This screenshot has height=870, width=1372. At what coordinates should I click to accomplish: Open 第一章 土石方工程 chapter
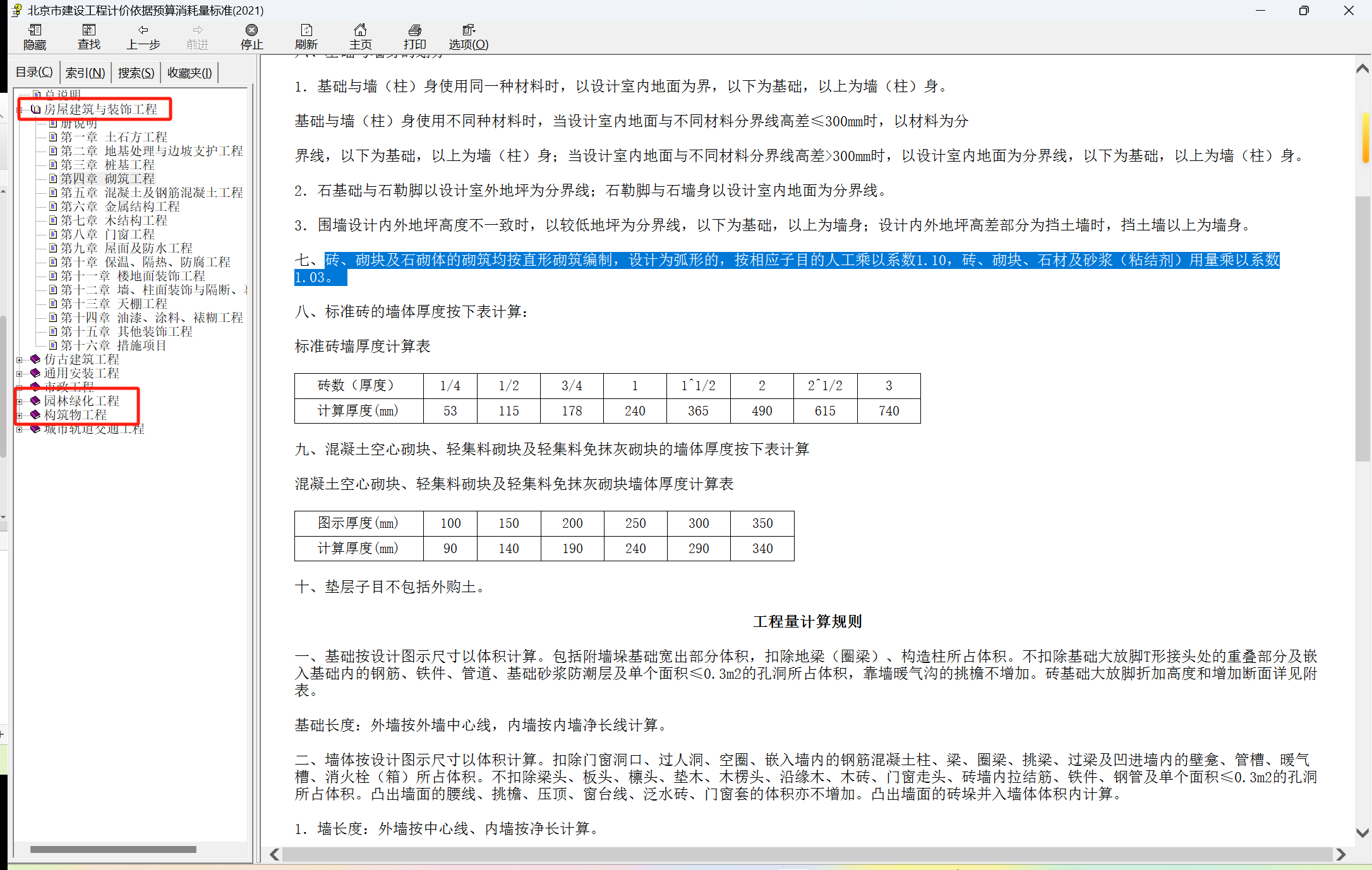click(x=114, y=137)
